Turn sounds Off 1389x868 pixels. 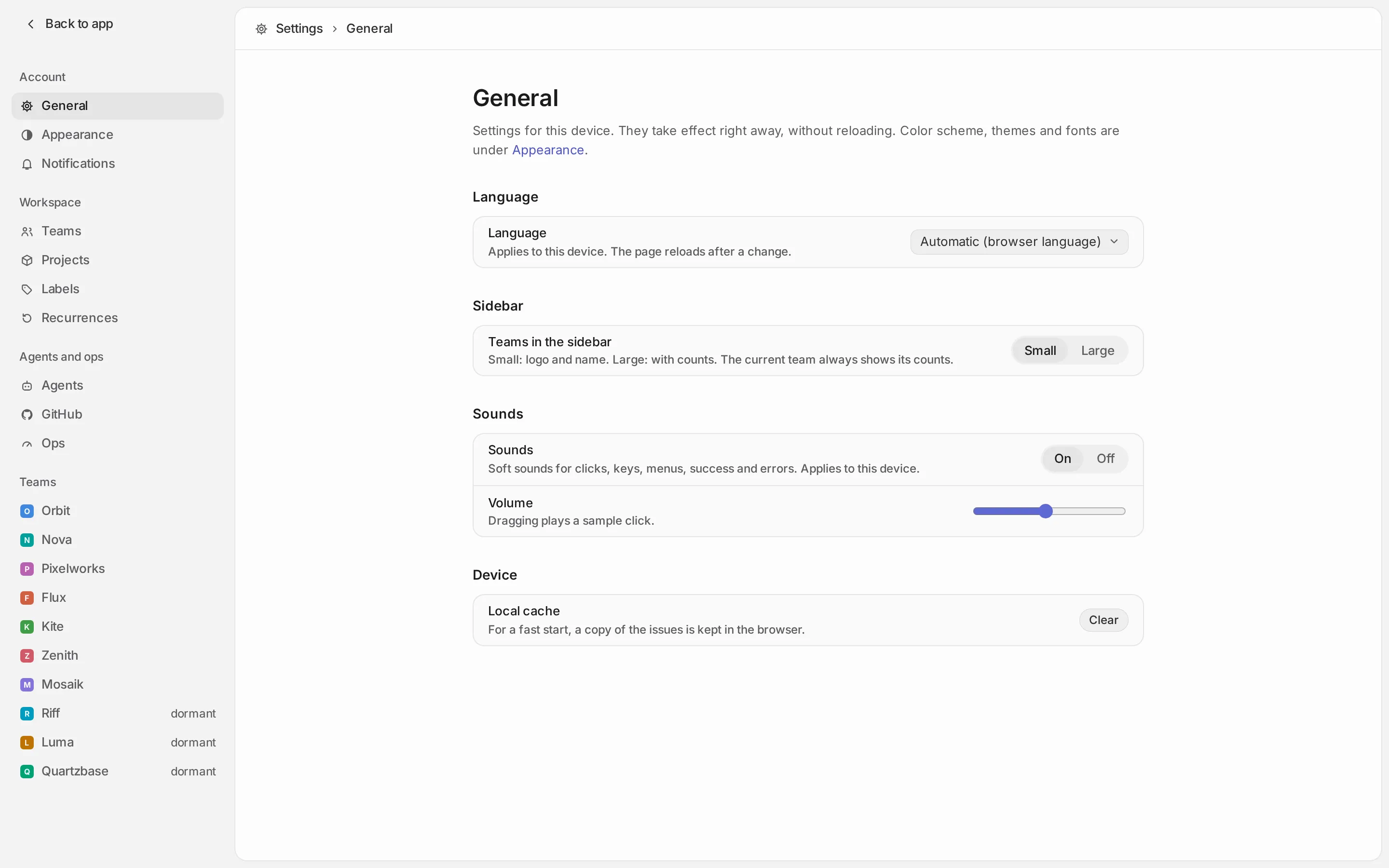1105,458
